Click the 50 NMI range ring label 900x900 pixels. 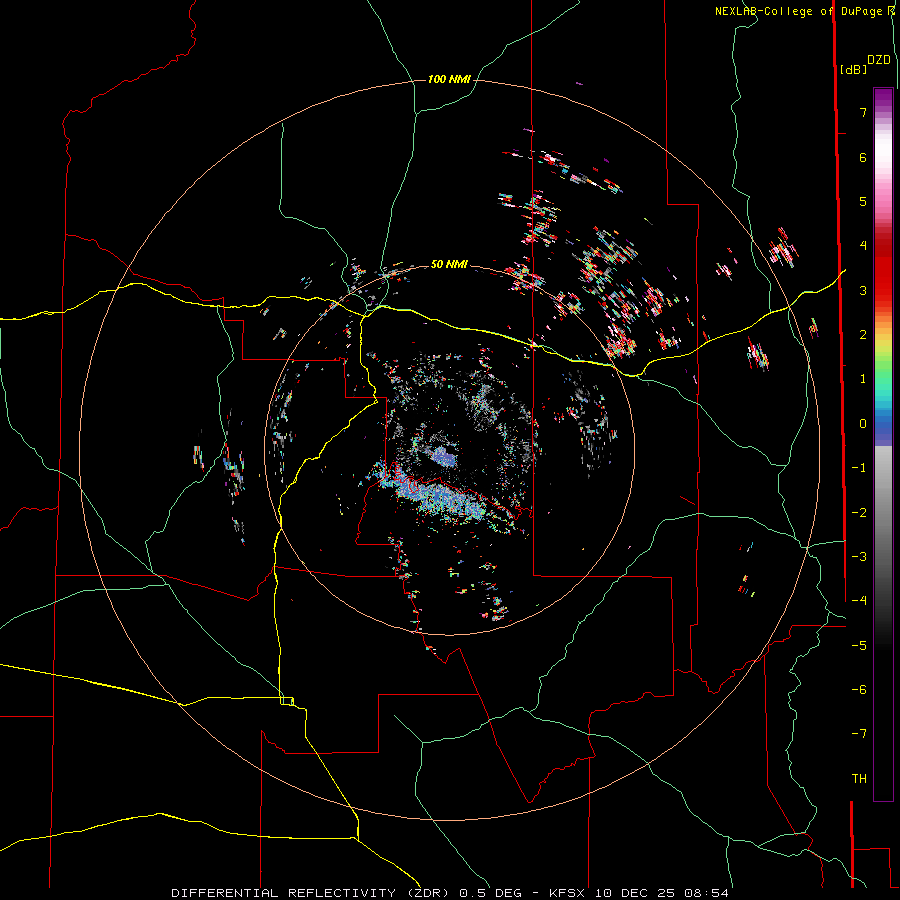point(449,264)
